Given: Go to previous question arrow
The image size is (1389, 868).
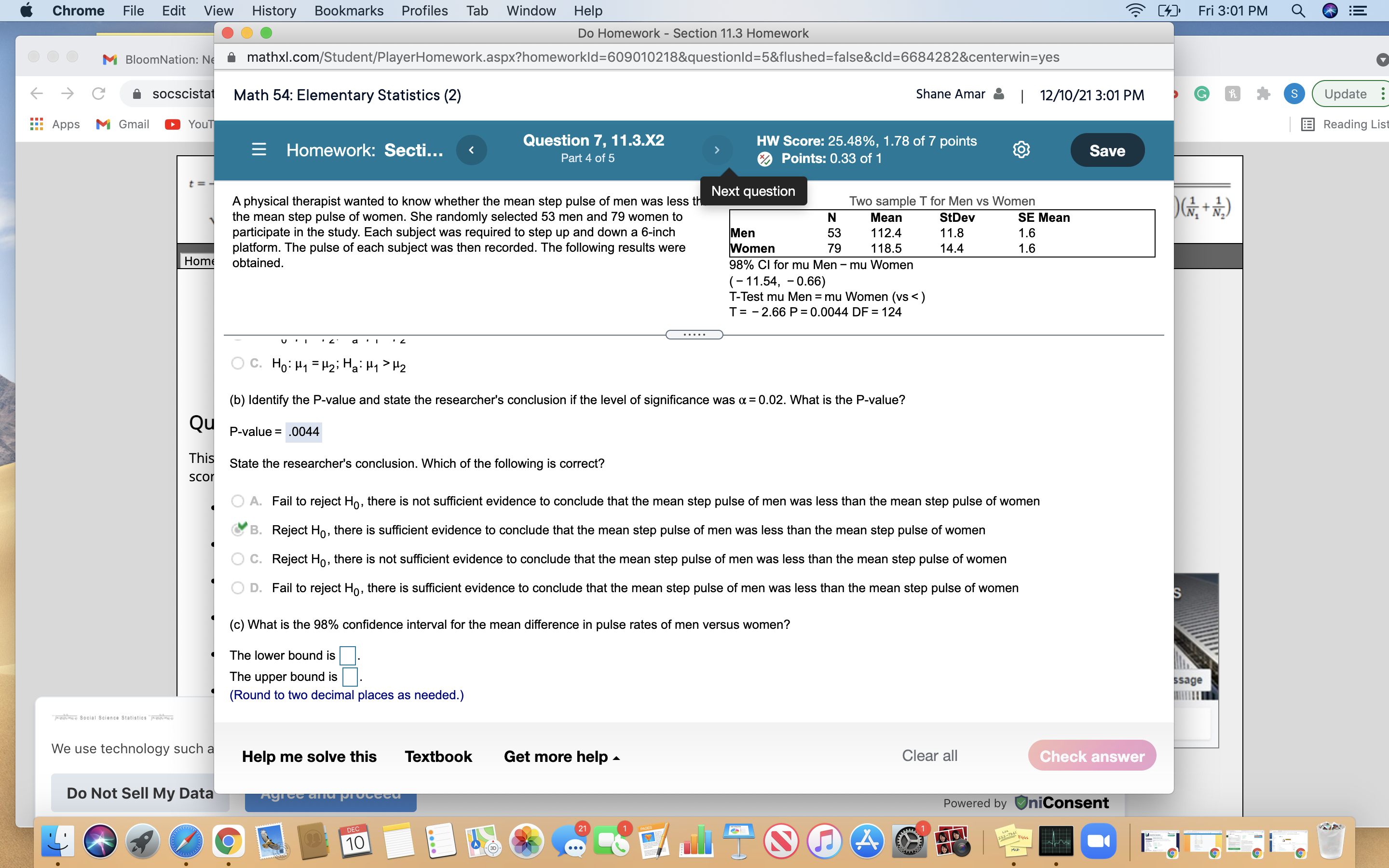Looking at the screenshot, I should coord(471,150).
